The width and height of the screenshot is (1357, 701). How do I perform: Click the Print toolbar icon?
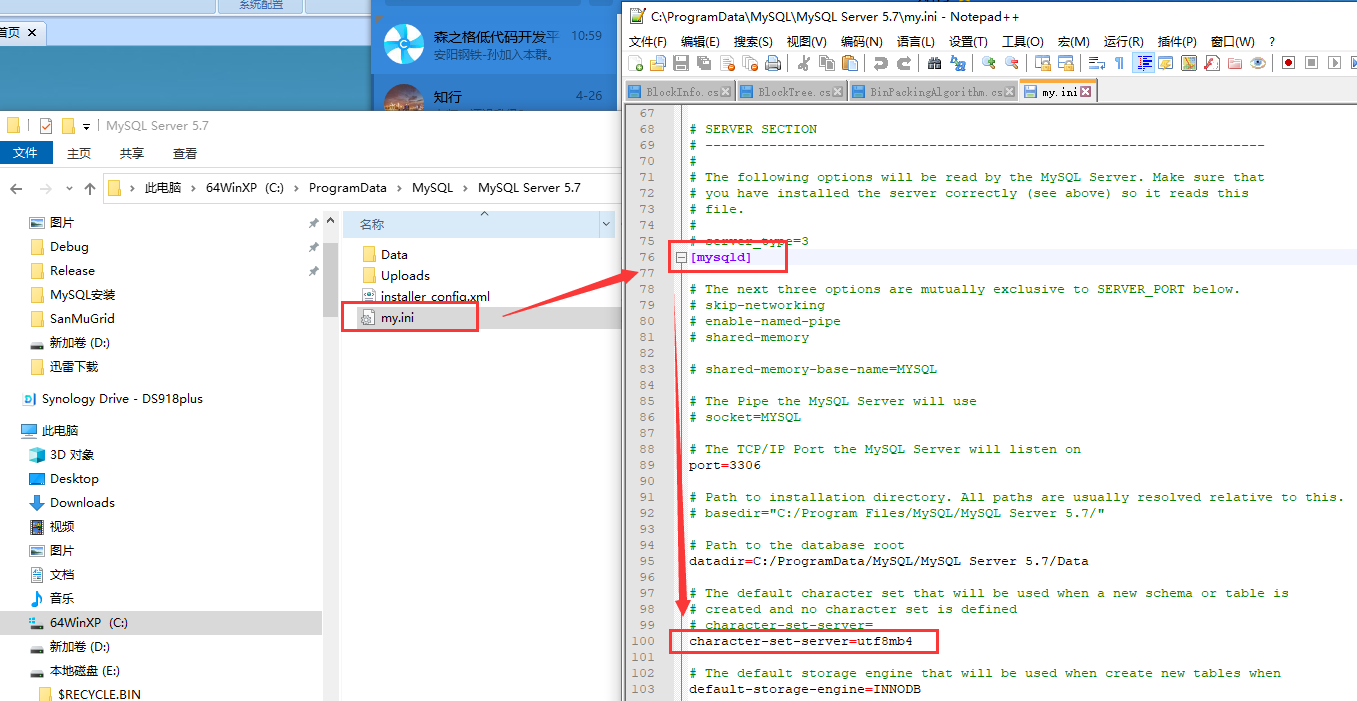[773, 63]
